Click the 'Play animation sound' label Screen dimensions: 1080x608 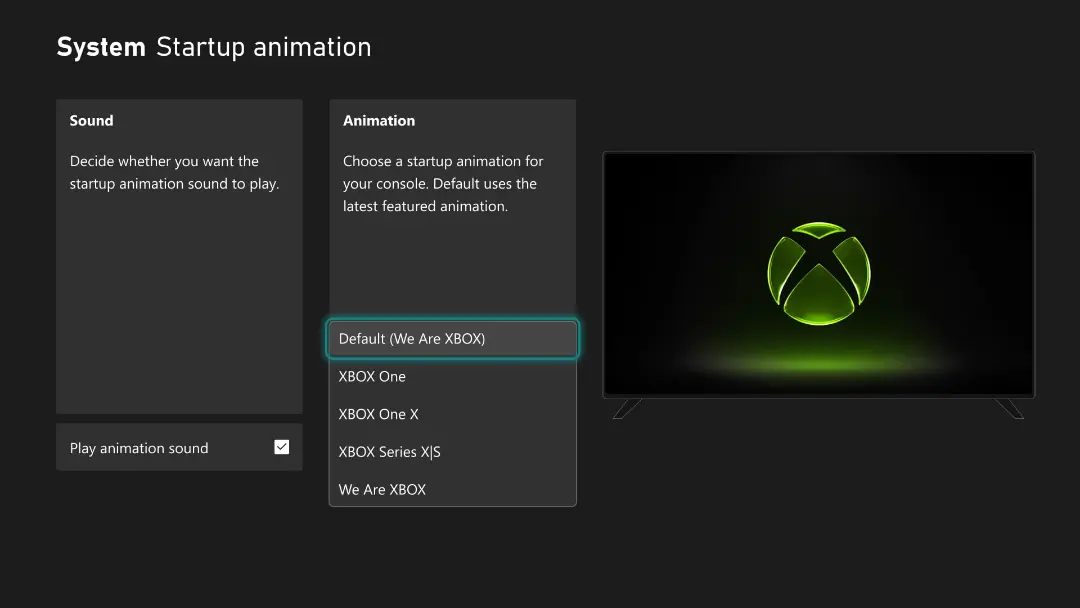[139, 448]
